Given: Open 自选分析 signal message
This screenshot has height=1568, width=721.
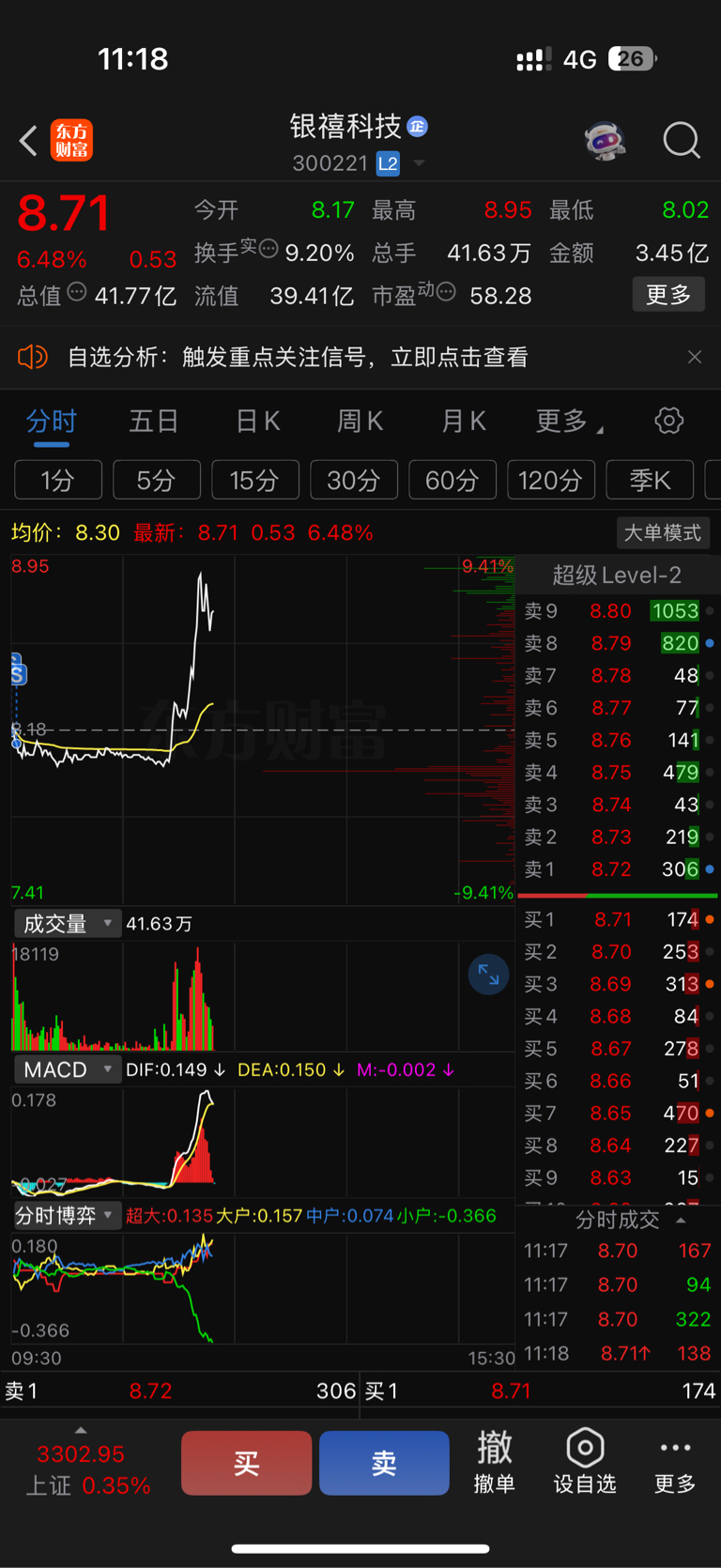Looking at the screenshot, I should click(x=298, y=357).
